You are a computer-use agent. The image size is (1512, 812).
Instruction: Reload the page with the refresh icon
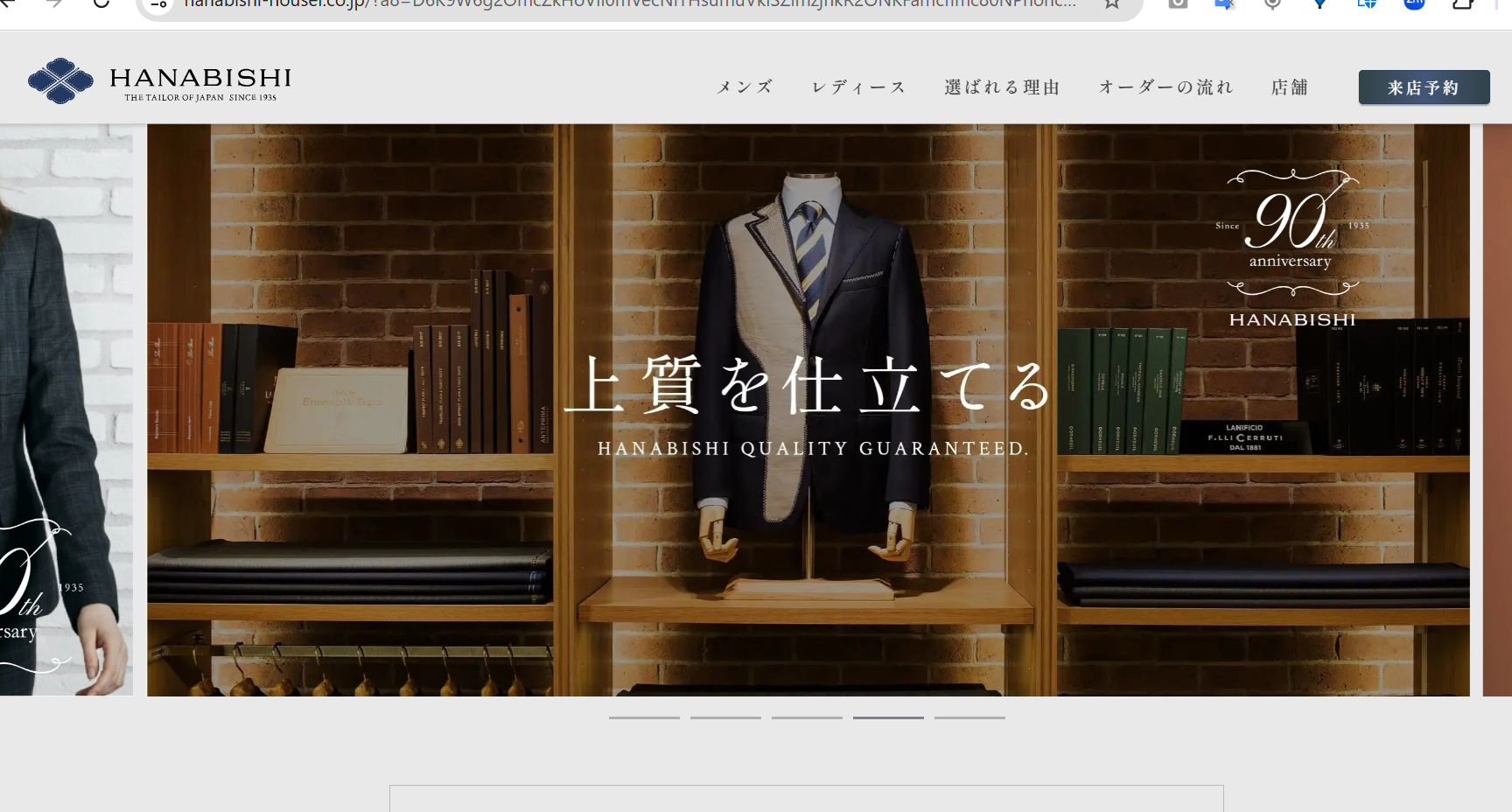pyautogui.click(x=101, y=3)
